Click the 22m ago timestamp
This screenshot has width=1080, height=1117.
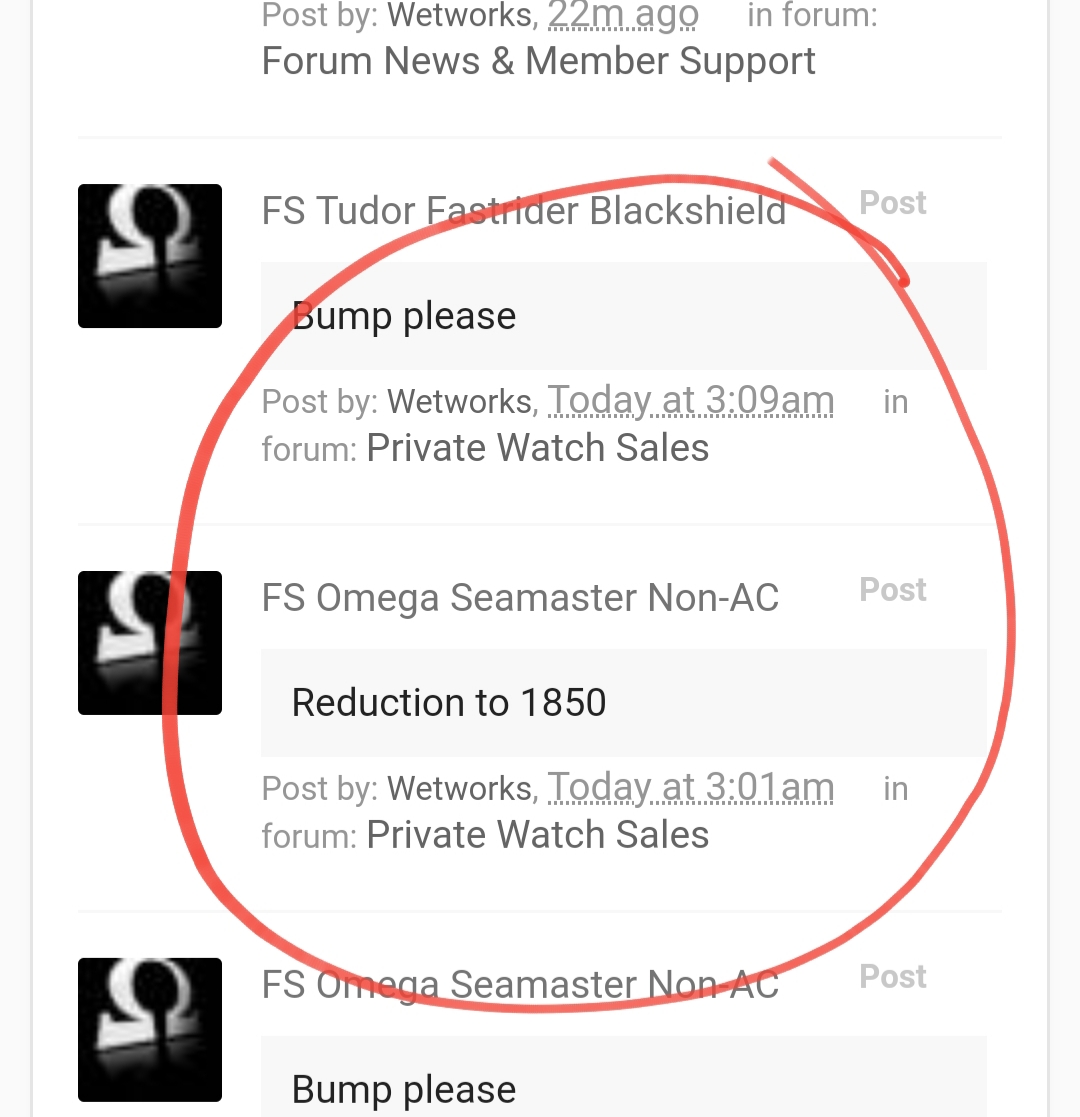click(x=623, y=15)
